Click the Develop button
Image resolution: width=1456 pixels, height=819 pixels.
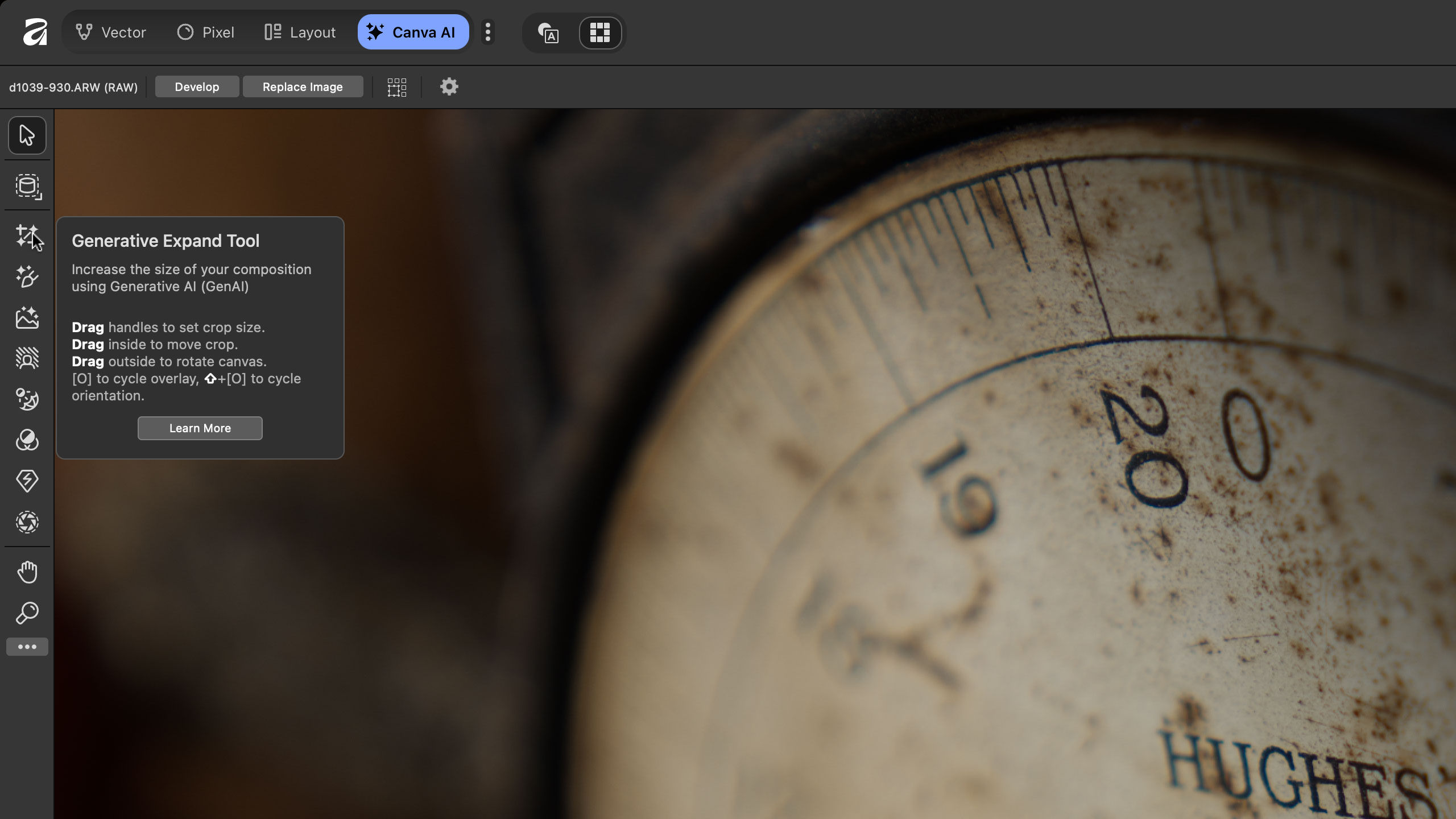tap(197, 87)
